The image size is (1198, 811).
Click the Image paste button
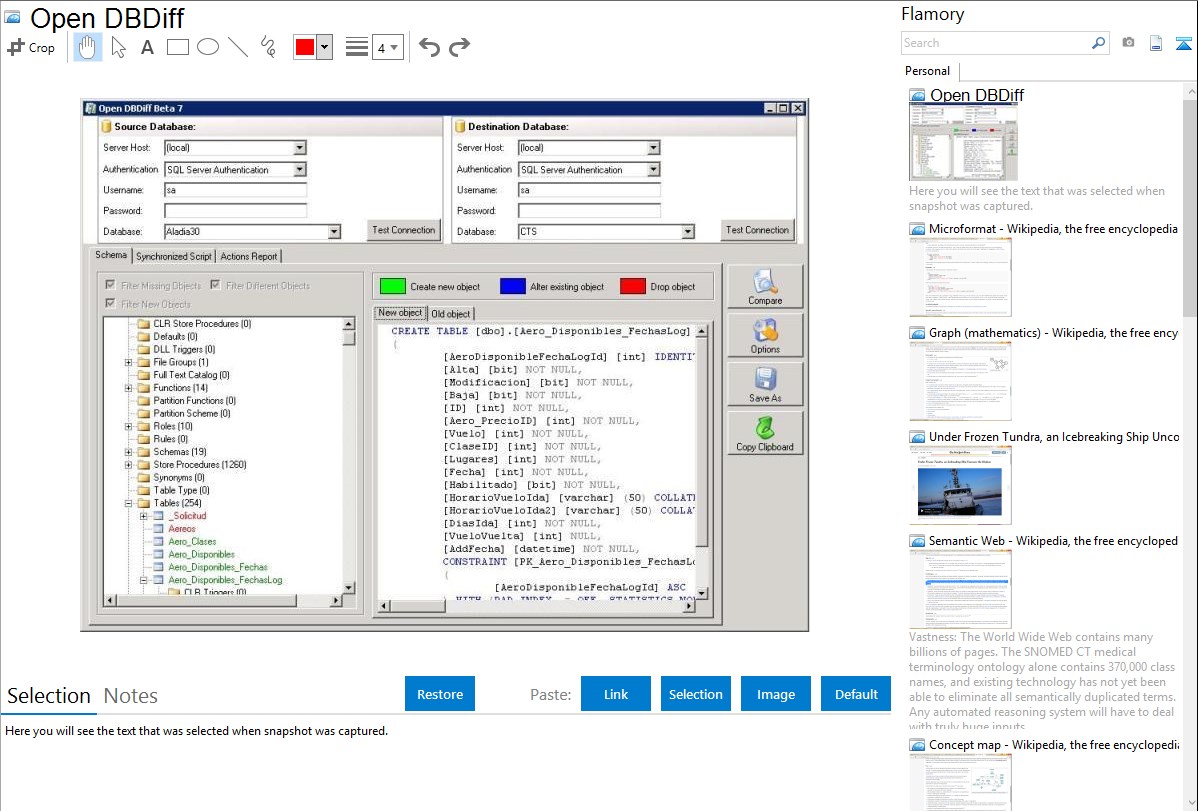[x=775, y=694]
